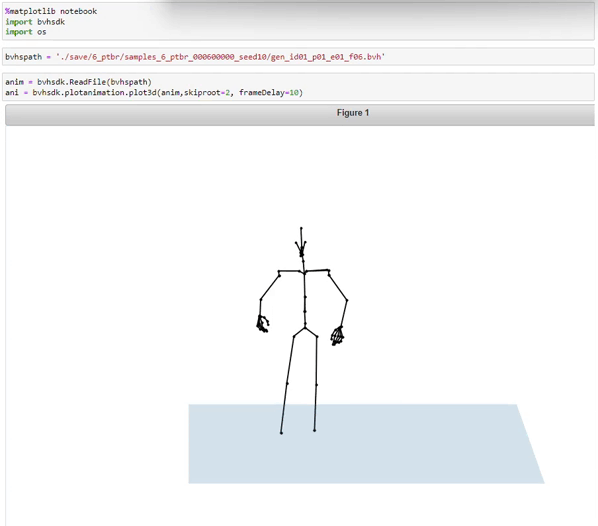This screenshot has width=598, height=526.
Task: Click the '%matplotlib notebook' line
Action: tap(51, 11)
